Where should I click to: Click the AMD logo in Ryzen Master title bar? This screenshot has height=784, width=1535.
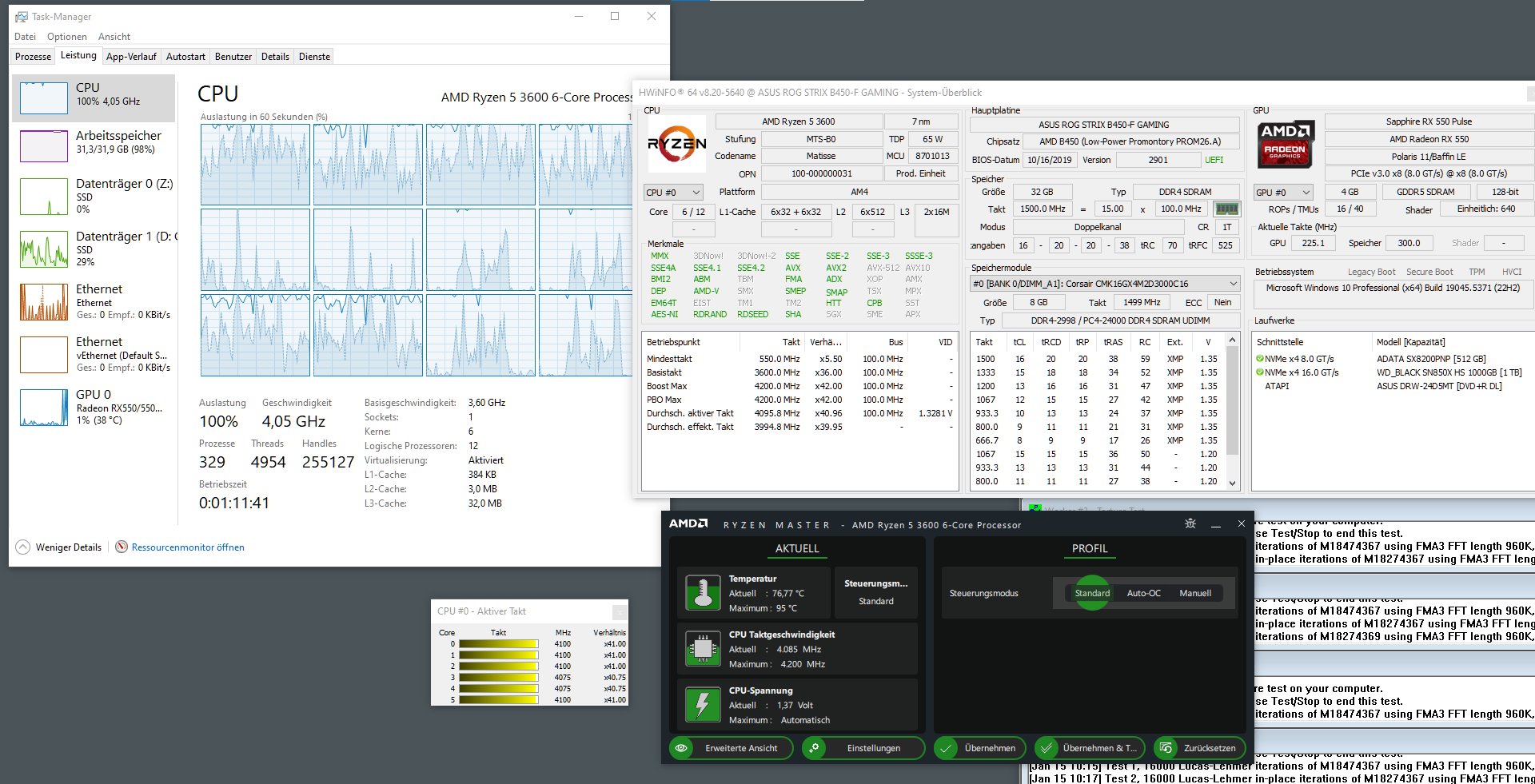coord(688,524)
